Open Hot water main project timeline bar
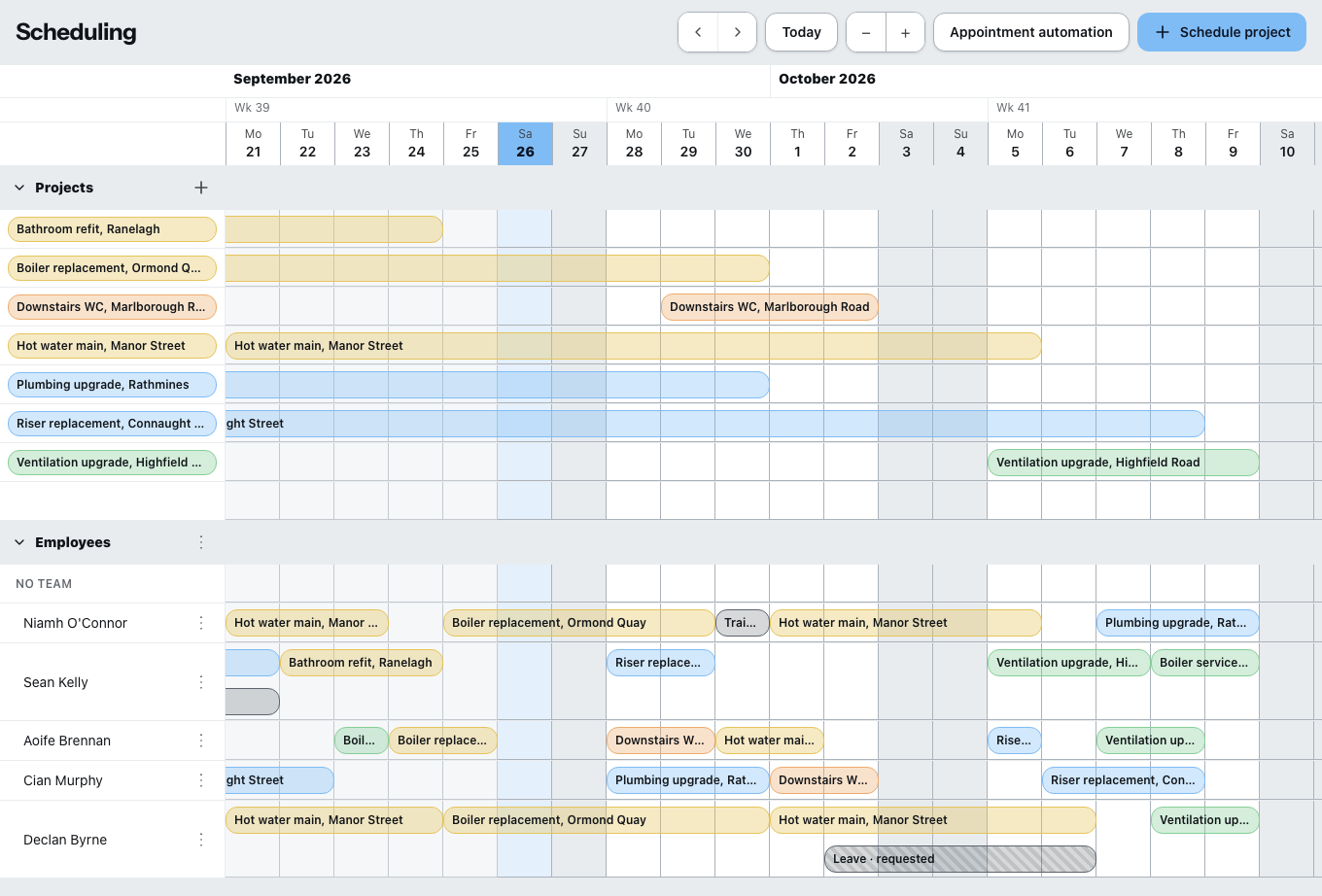This screenshot has height=896, width=1322. point(634,346)
